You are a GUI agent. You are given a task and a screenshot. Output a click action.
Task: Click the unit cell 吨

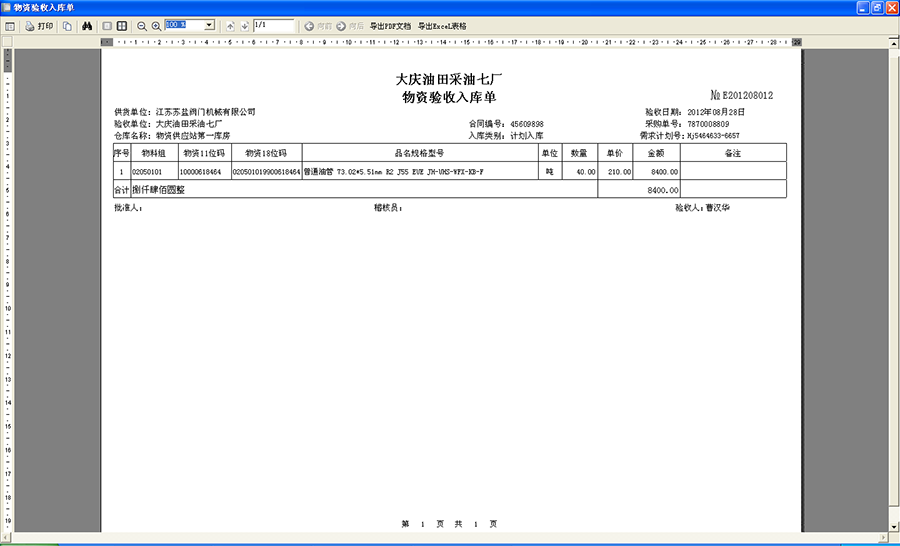(549, 172)
